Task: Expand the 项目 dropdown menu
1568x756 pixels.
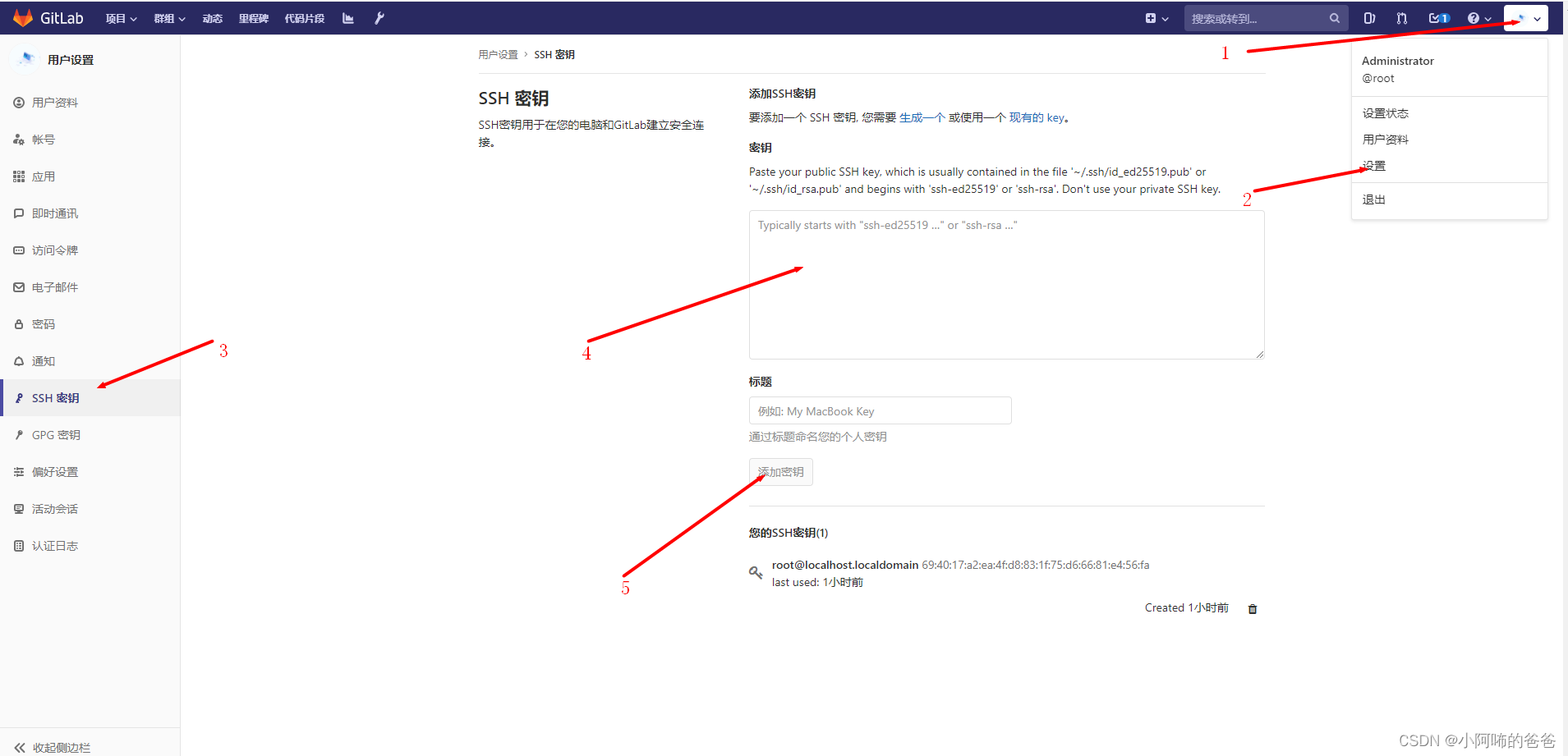Action: pyautogui.click(x=121, y=18)
